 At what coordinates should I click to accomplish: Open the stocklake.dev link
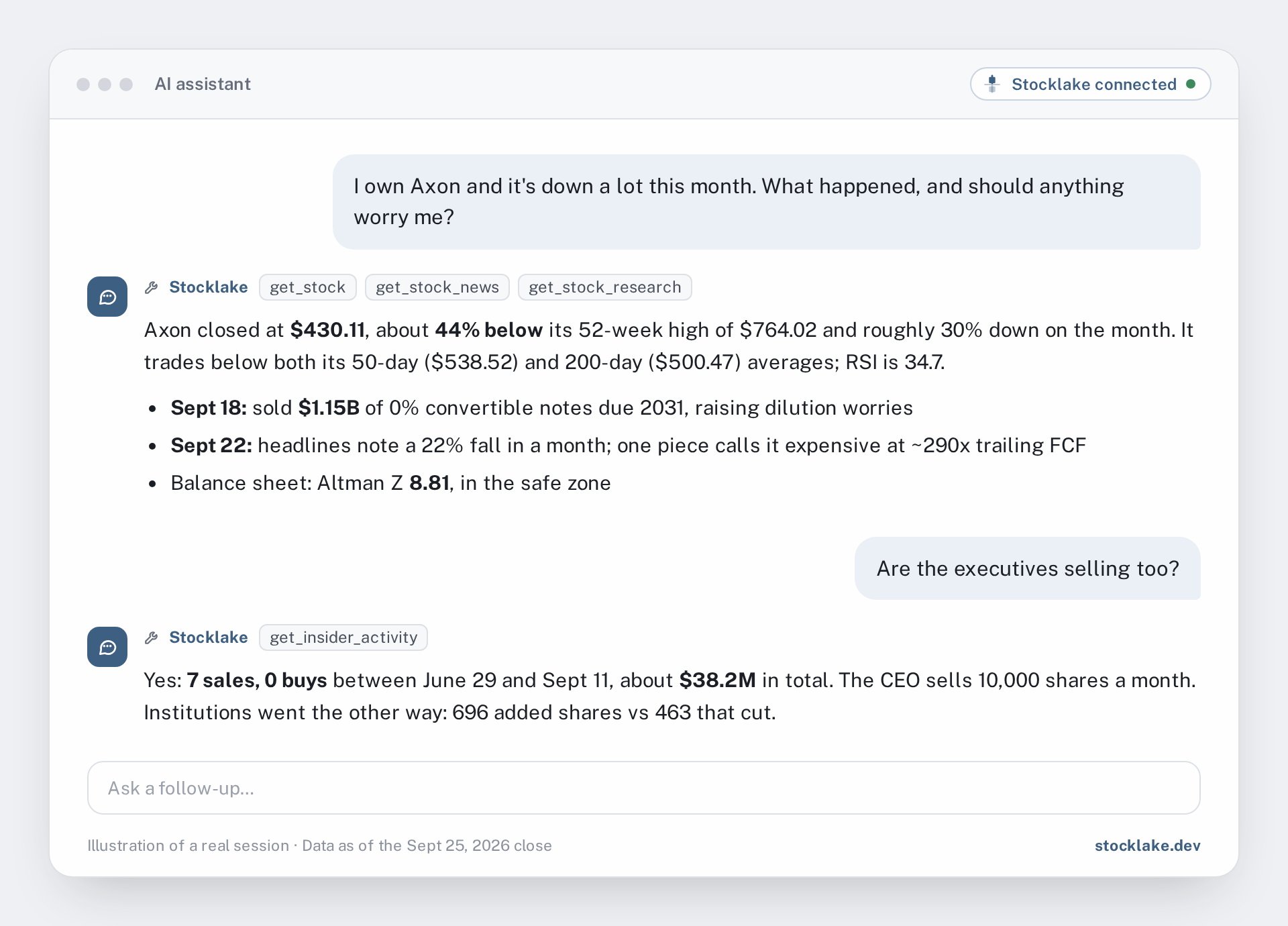(x=1147, y=845)
